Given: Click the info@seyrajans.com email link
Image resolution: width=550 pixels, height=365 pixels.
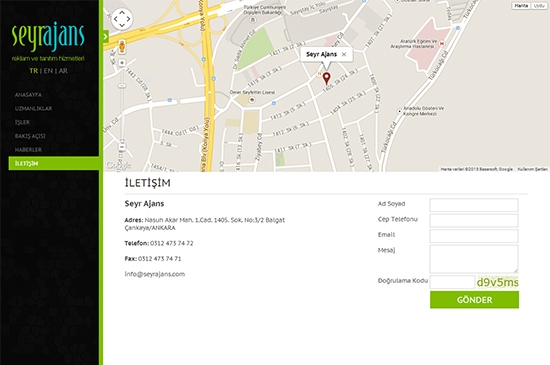Looking at the screenshot, I should (x=155, y=274).
